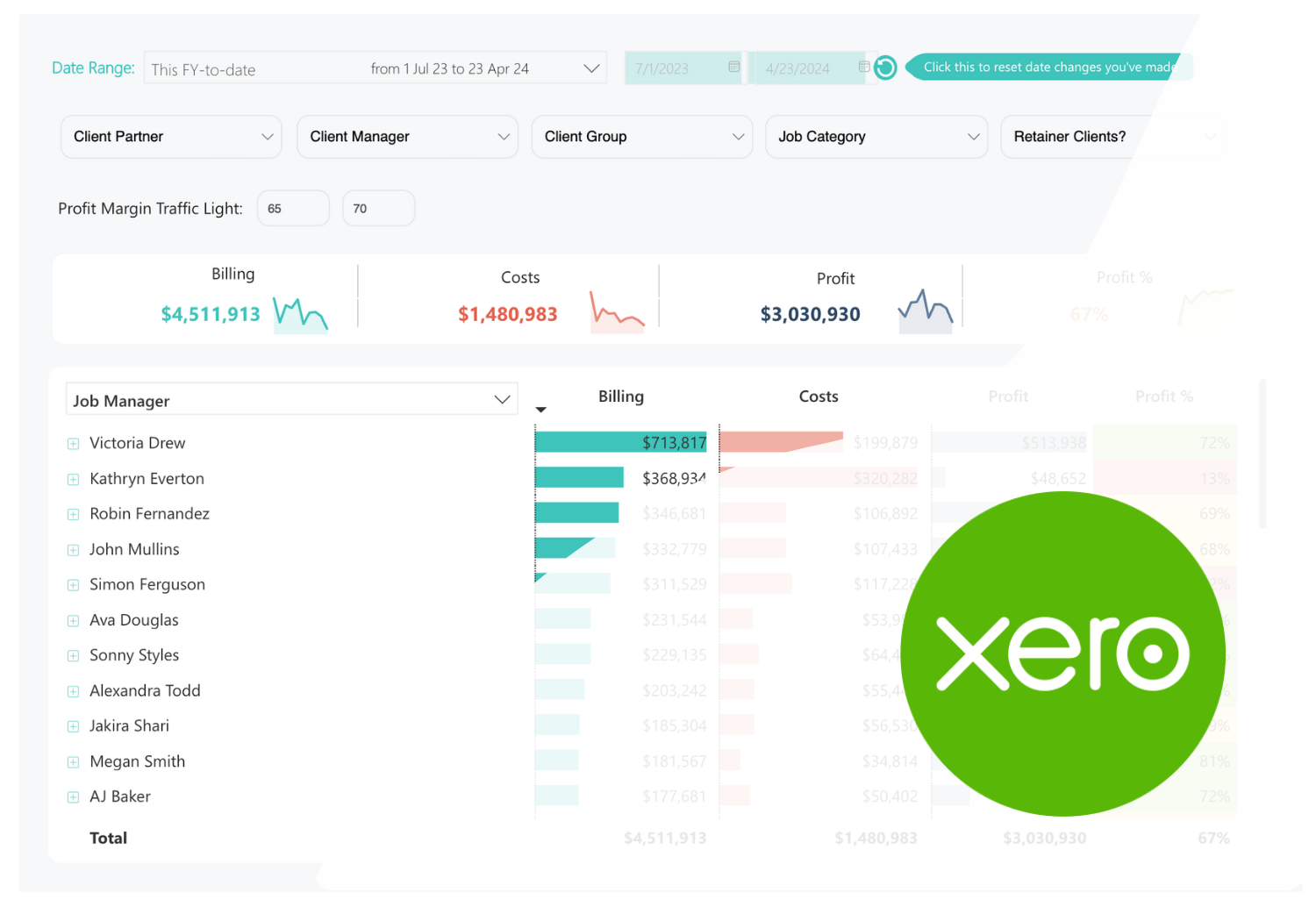Click the traffic light threshold field showing 65
1316x907 pixels.
[292, 209]
